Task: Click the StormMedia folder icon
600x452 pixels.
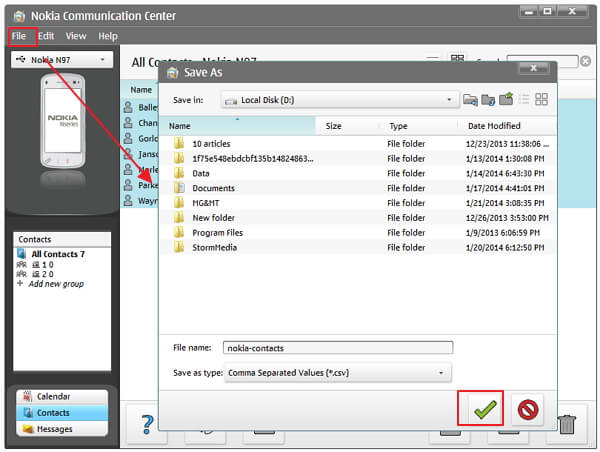Action: click(x=179, y=247)
